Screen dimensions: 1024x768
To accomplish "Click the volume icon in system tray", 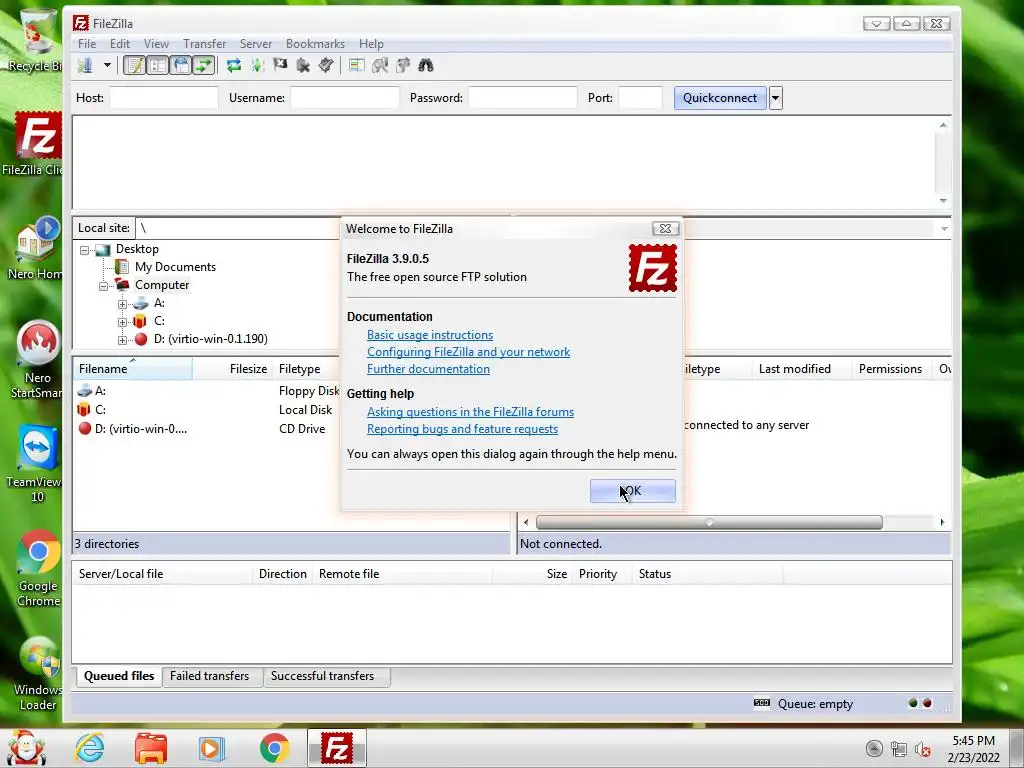I will pos(923,750).
